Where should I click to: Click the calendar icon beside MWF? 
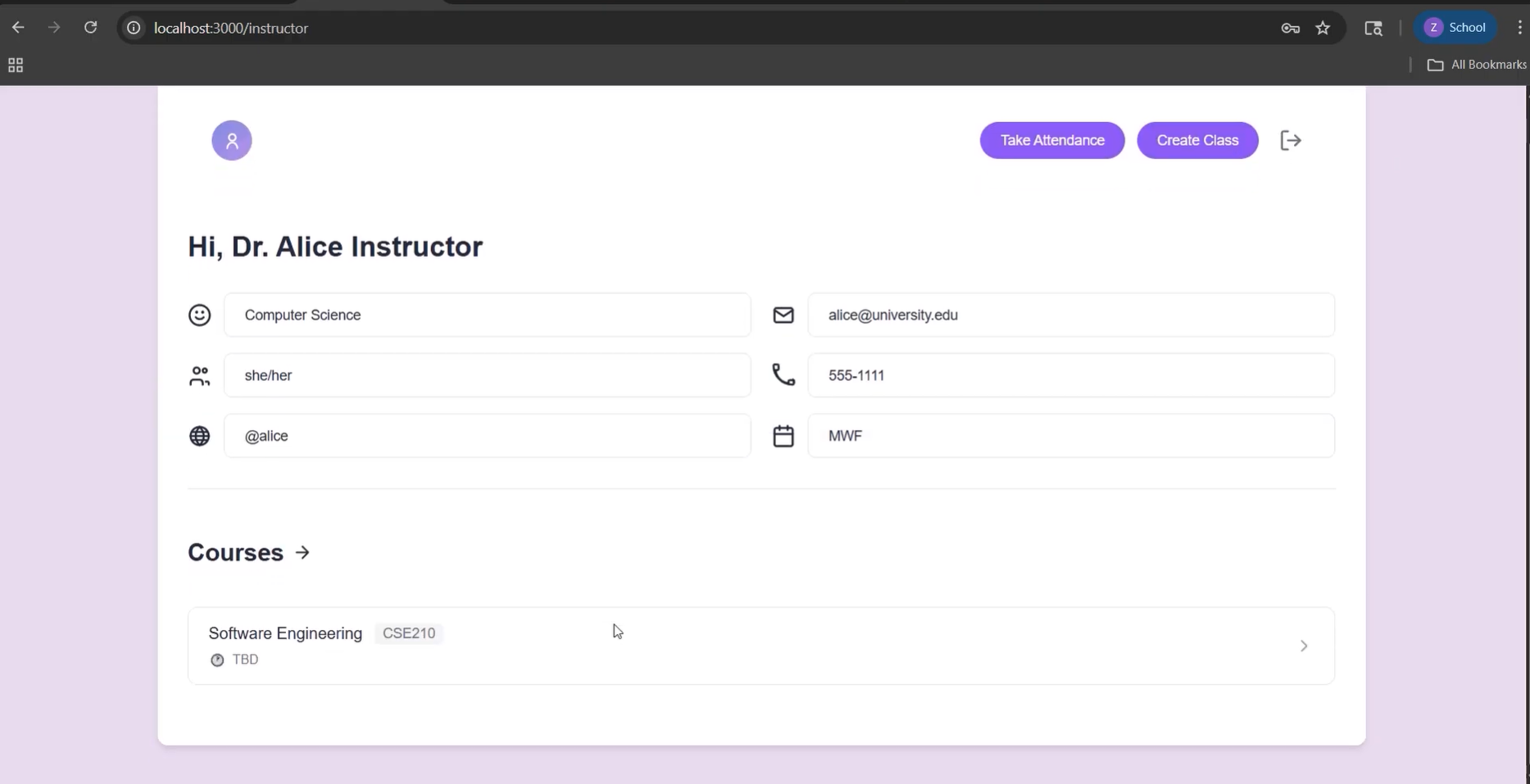(x=783, y=436)
